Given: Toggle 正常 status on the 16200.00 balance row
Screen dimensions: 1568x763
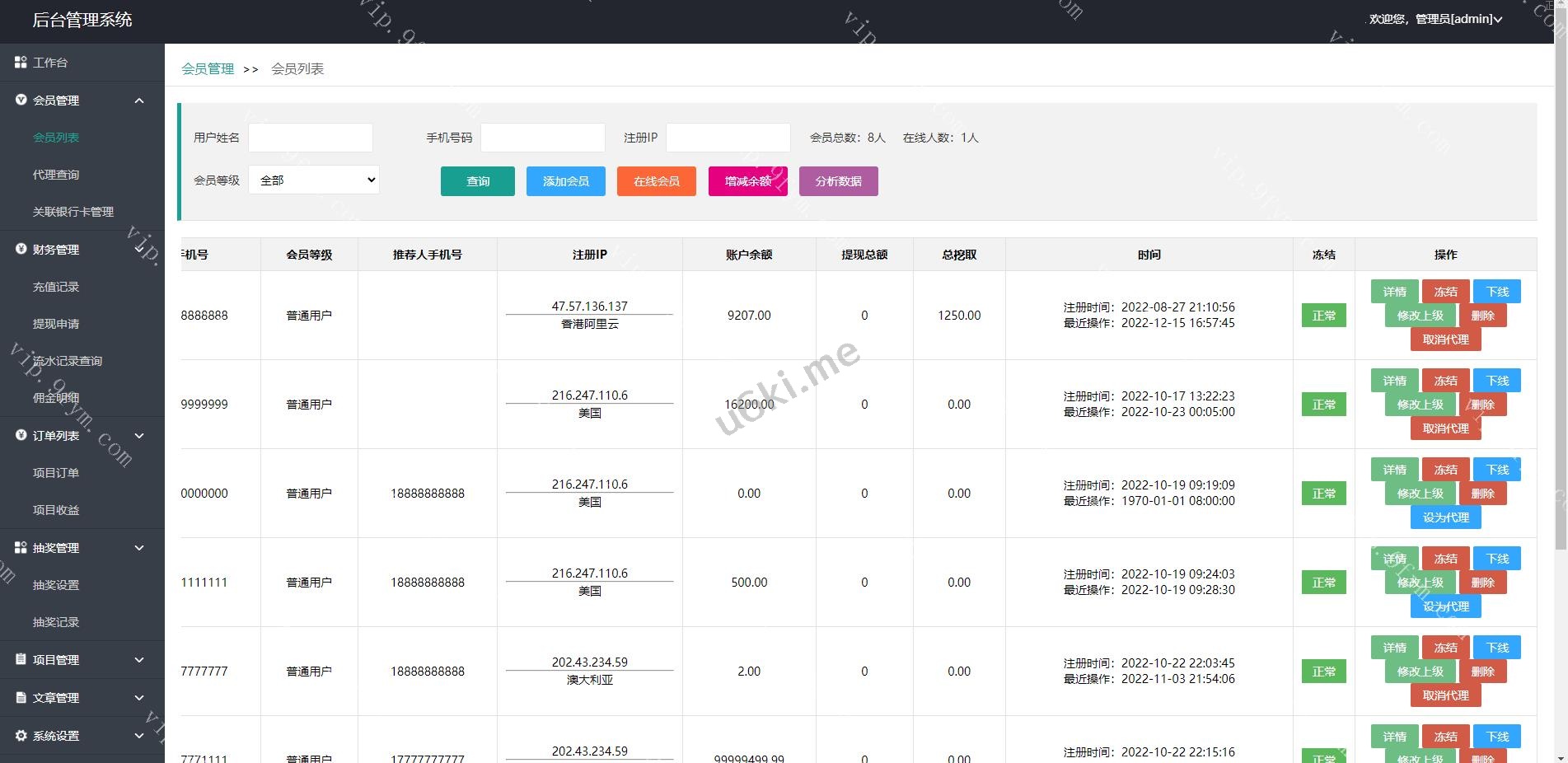Looking at the screenshot, I should tap(1323, 405).
